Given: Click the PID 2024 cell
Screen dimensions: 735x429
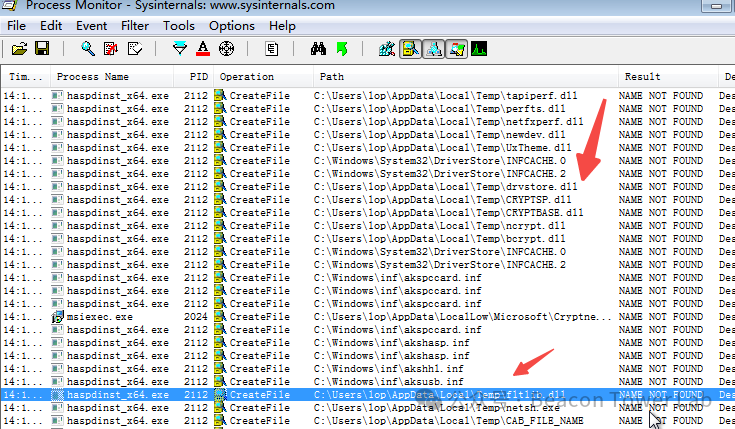Looking at the screenshot, I should tap(195, 317).
